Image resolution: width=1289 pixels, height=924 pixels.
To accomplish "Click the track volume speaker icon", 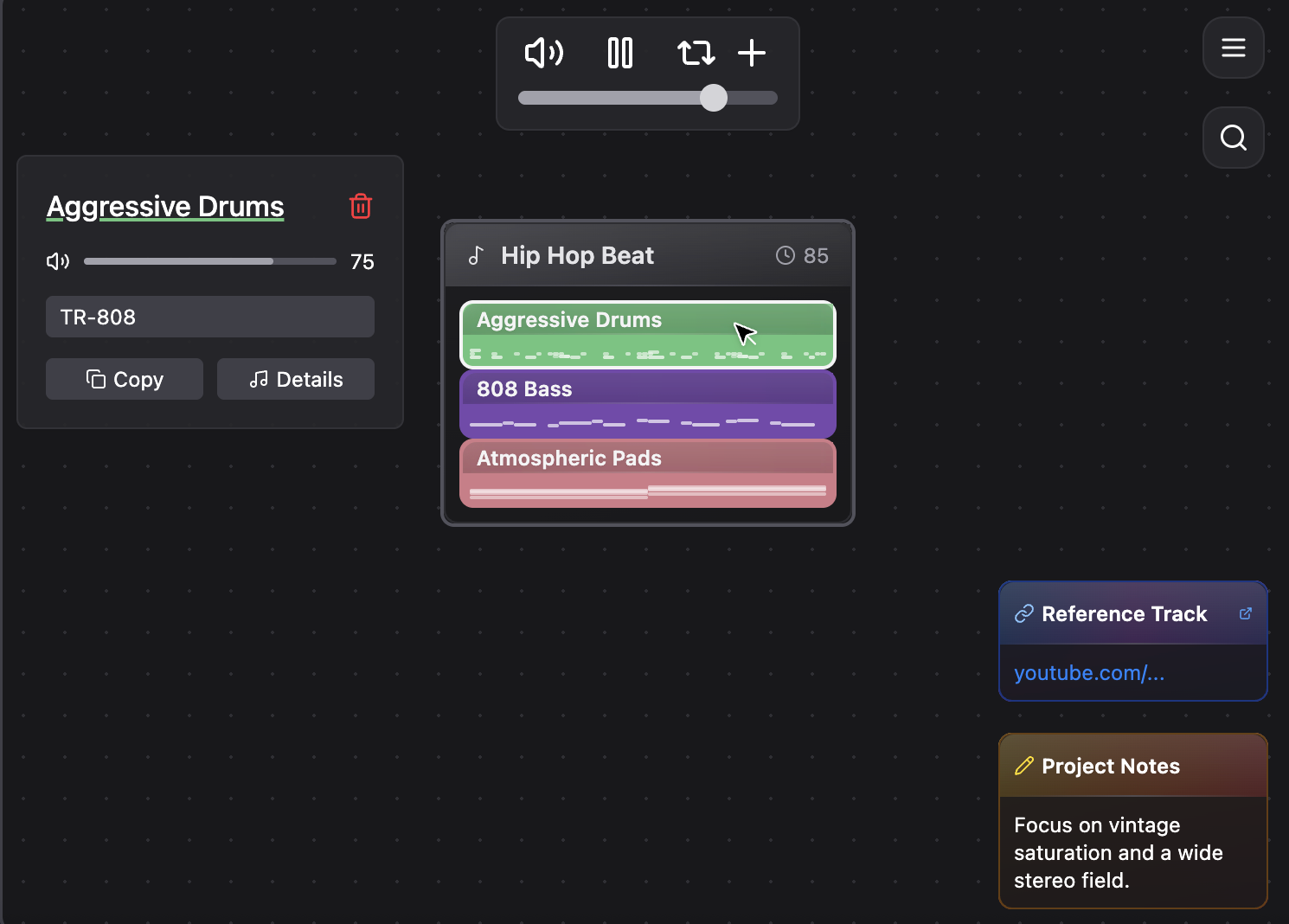I will pos(58,261).
